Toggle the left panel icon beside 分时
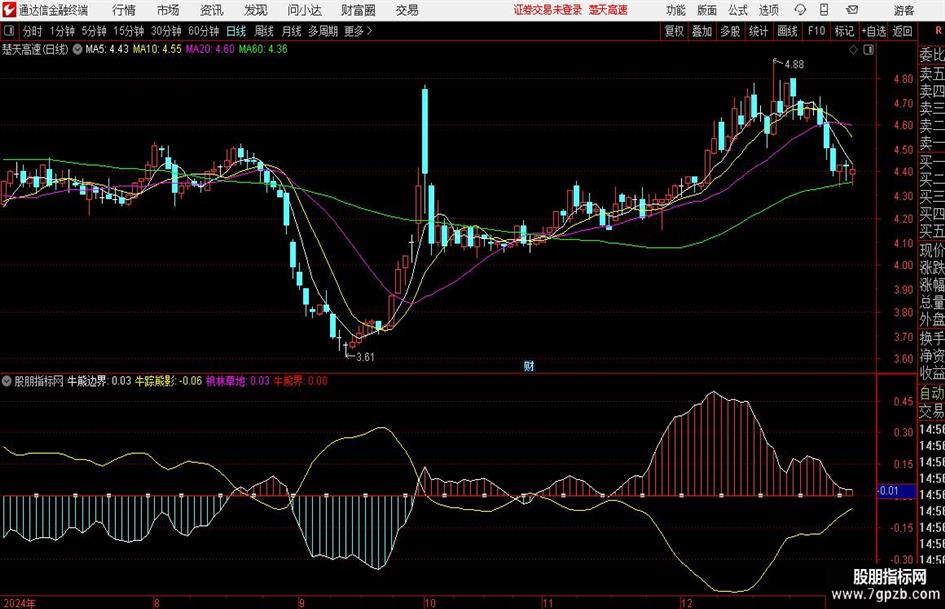Viewport: 945px width, 609px height. [9, 31]
